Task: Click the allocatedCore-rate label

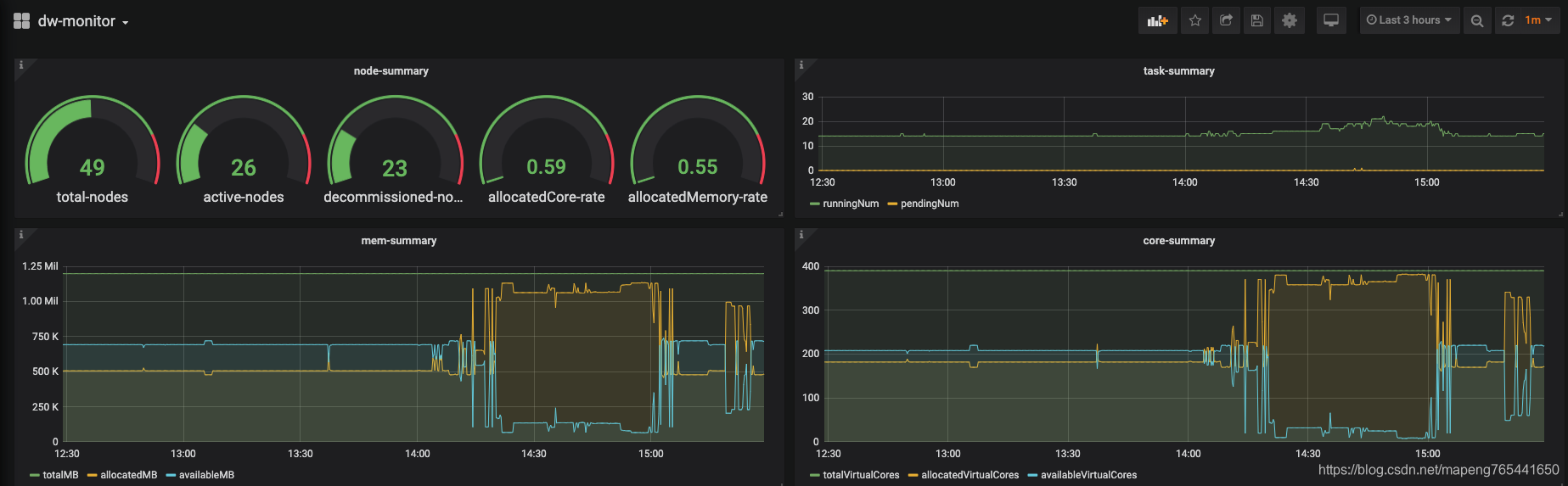Action: tap(547, 197)
